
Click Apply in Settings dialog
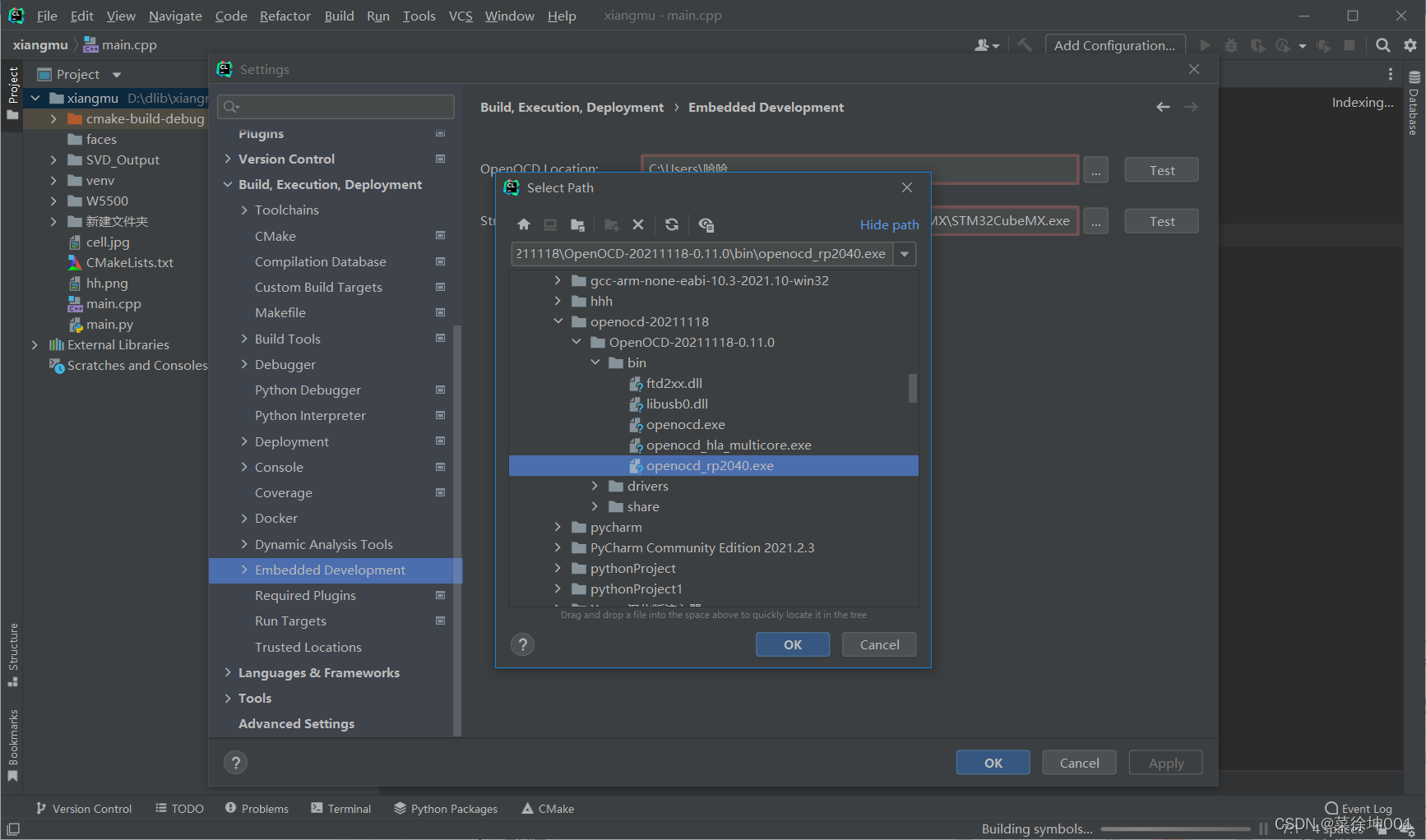click(x=1165, y=763)
